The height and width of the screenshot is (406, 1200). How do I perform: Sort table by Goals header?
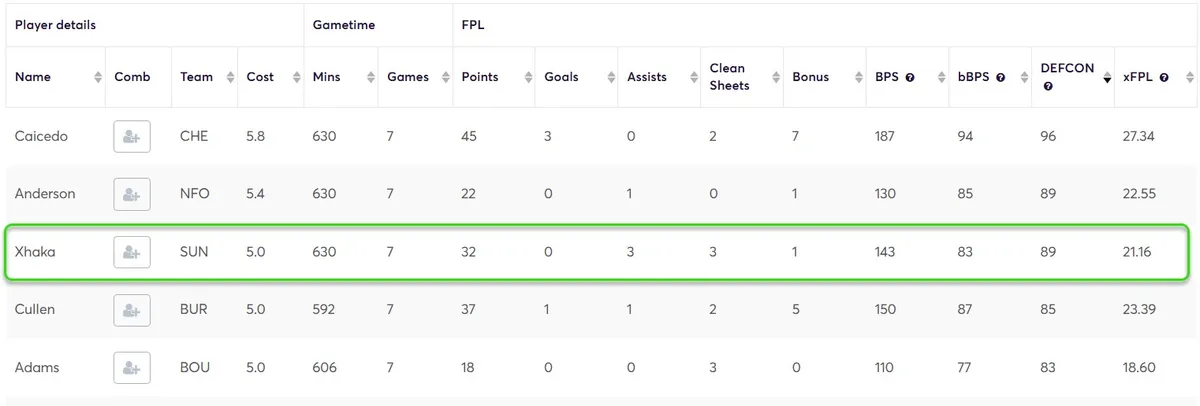click(561, 77)
